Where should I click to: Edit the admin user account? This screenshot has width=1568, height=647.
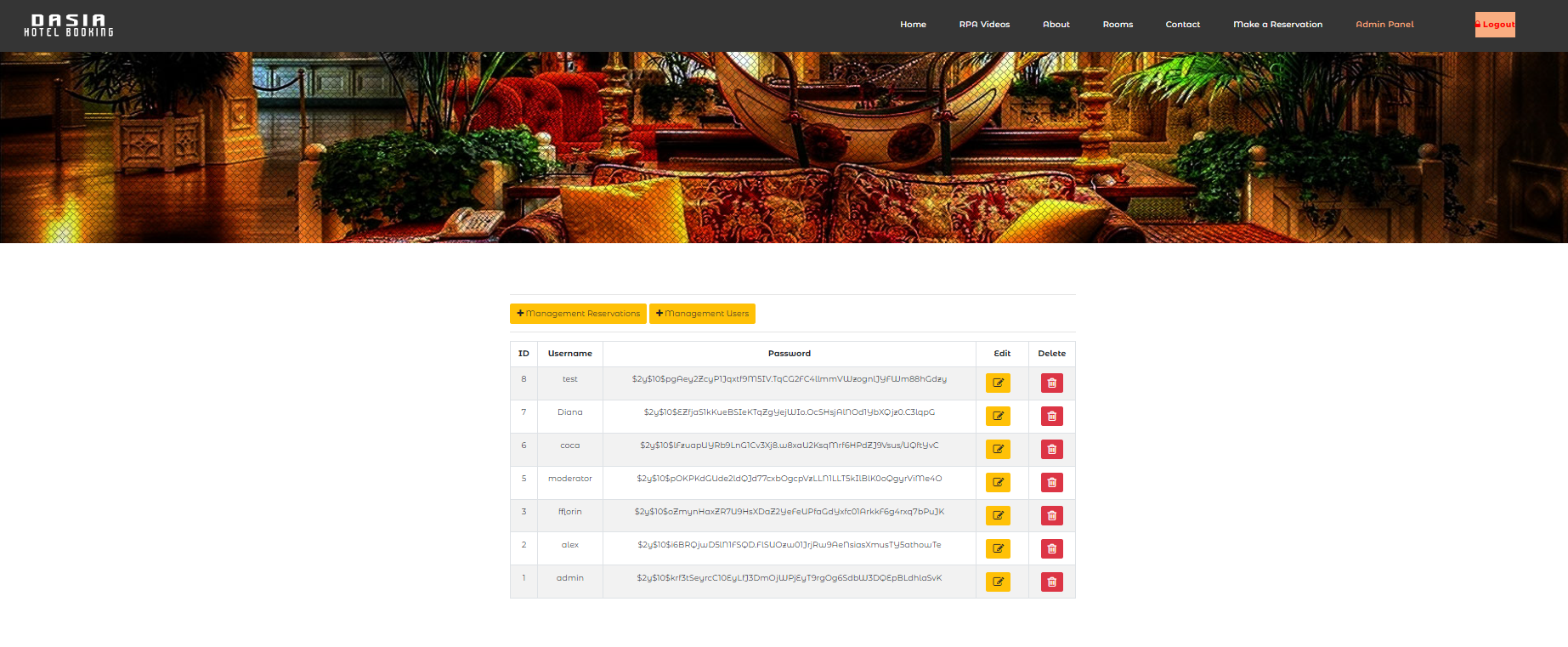pyautogui.click(x=998, y=582)
